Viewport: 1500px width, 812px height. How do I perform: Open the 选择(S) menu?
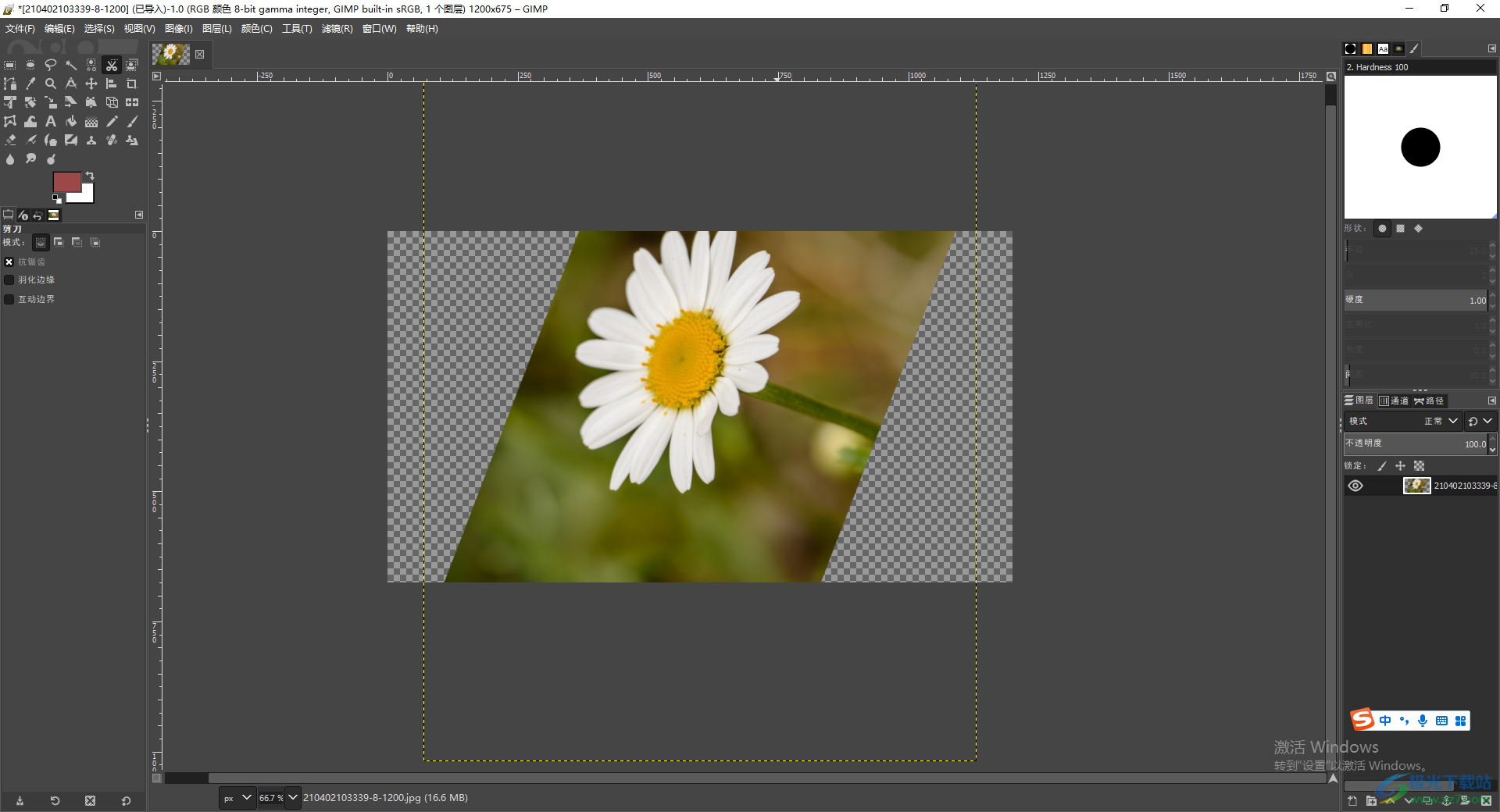pyautogui.click(x=99, y=29)
